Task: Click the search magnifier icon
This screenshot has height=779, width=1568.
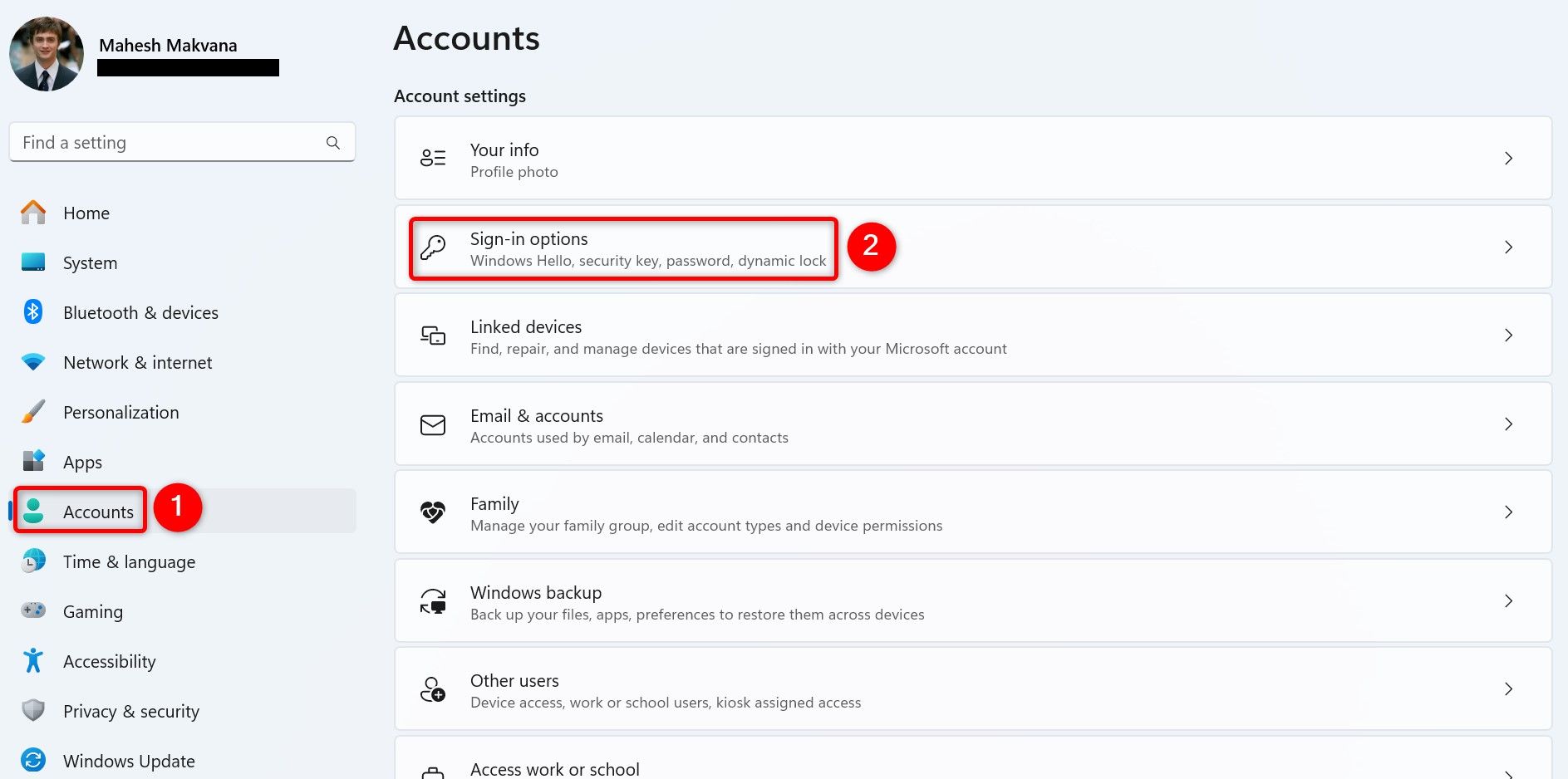Action: (332, 142)
